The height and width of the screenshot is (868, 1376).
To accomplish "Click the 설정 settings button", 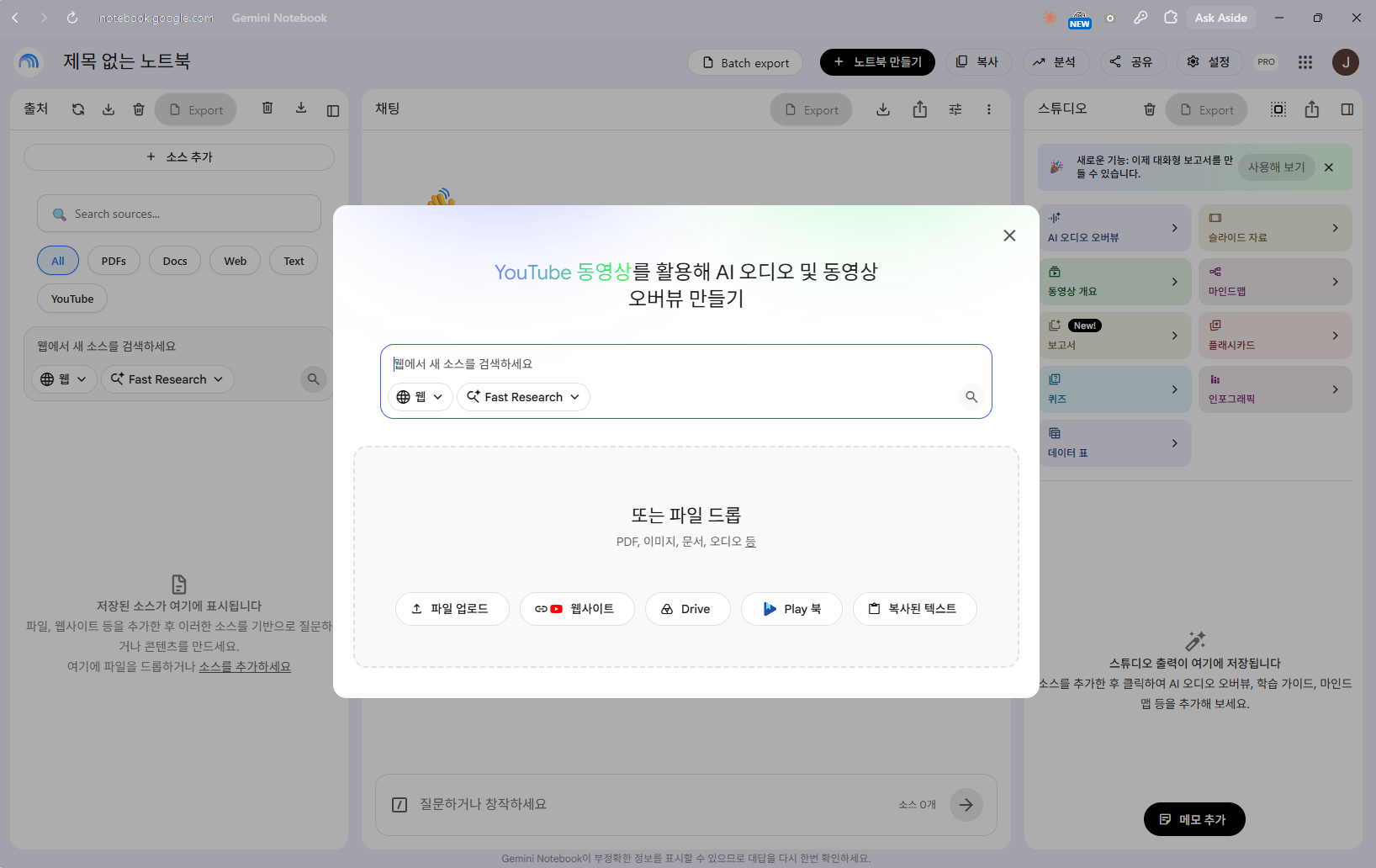I will [1209, 62].
